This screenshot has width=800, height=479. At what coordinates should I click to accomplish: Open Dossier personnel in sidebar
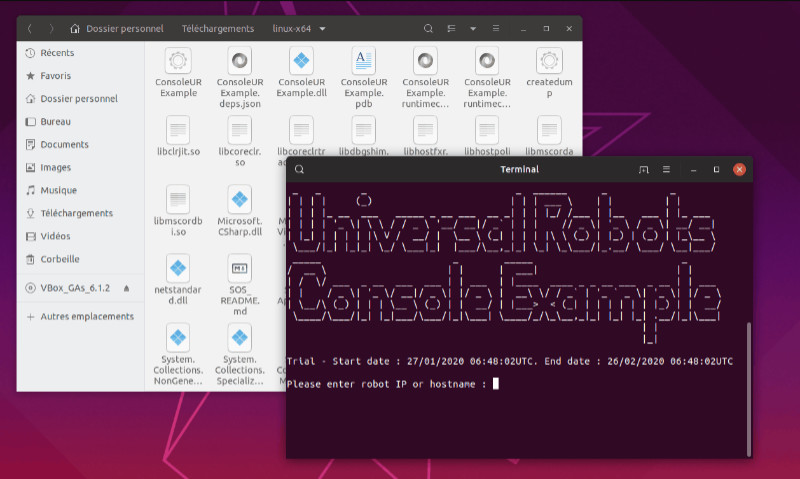(x=81, y=99)
